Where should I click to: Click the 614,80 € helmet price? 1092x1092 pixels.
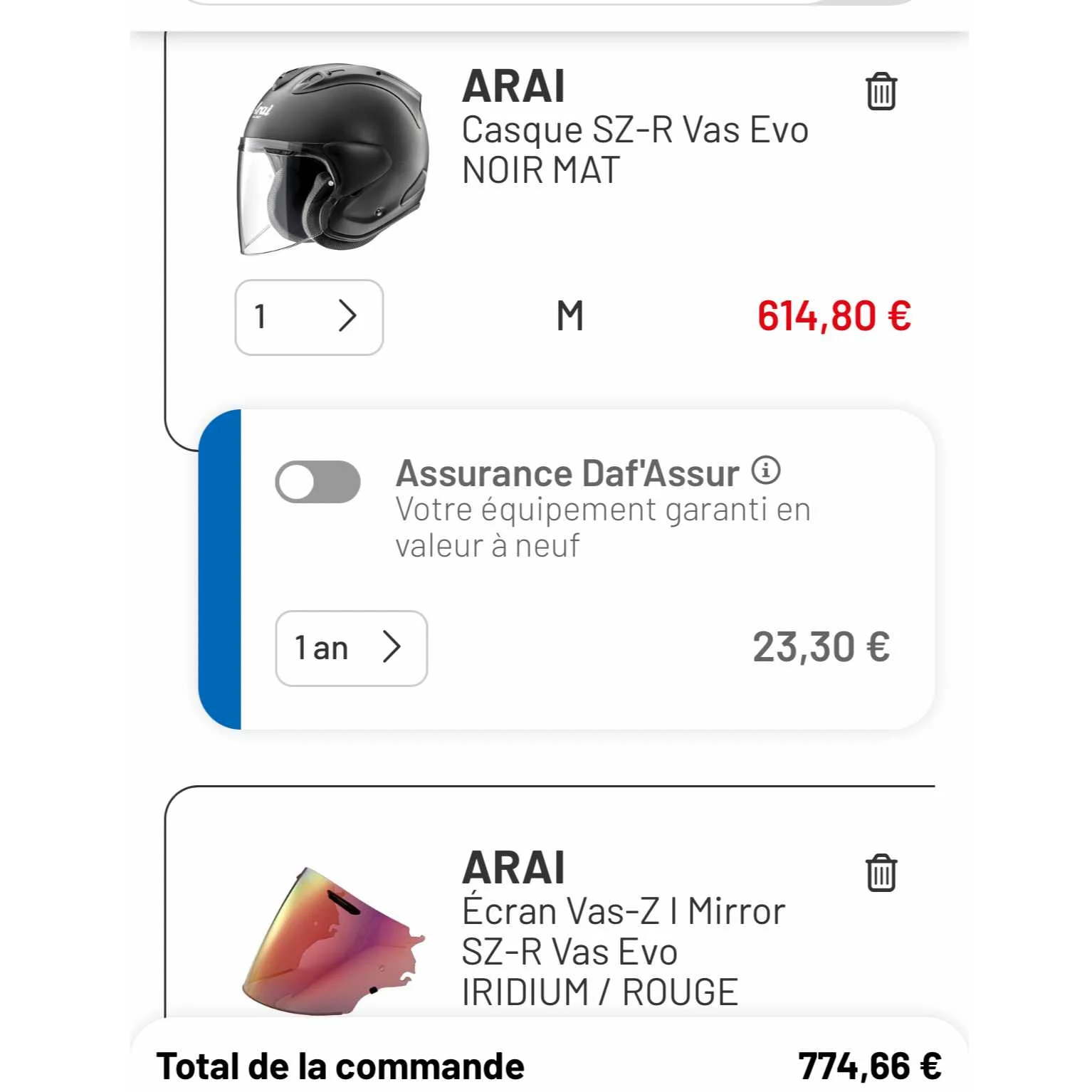(834, 316)
